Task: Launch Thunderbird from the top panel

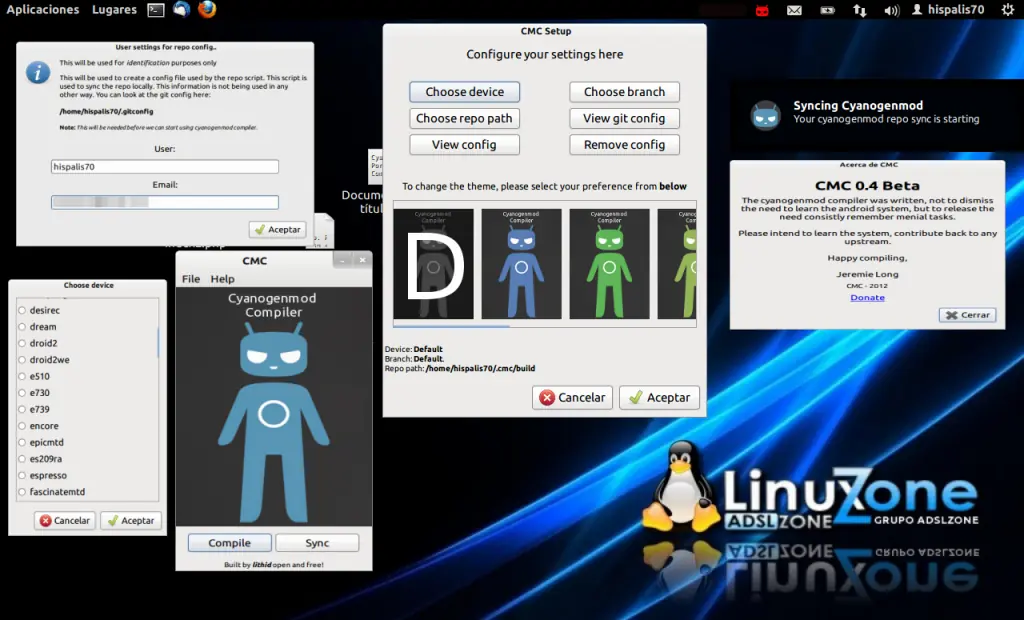Action: click(182, 9)
